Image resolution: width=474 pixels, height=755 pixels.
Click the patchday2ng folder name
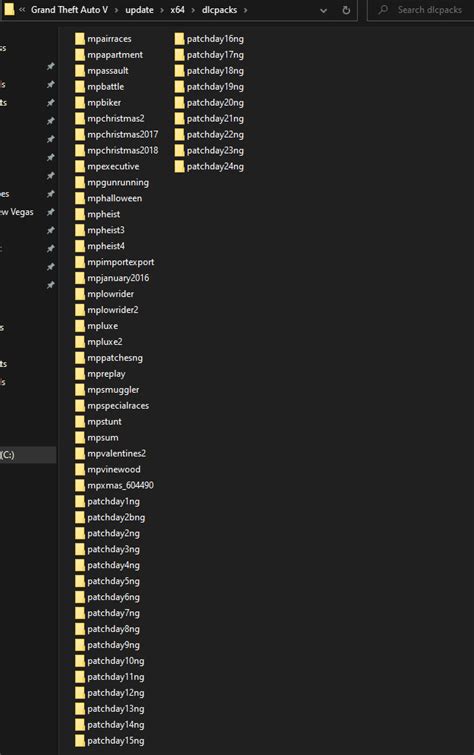[113, 533]
